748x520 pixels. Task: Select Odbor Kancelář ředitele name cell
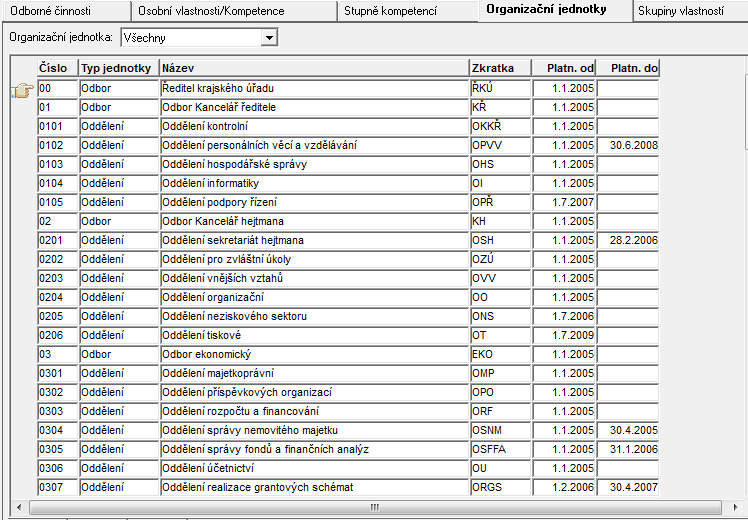click(x=315, y=107)
